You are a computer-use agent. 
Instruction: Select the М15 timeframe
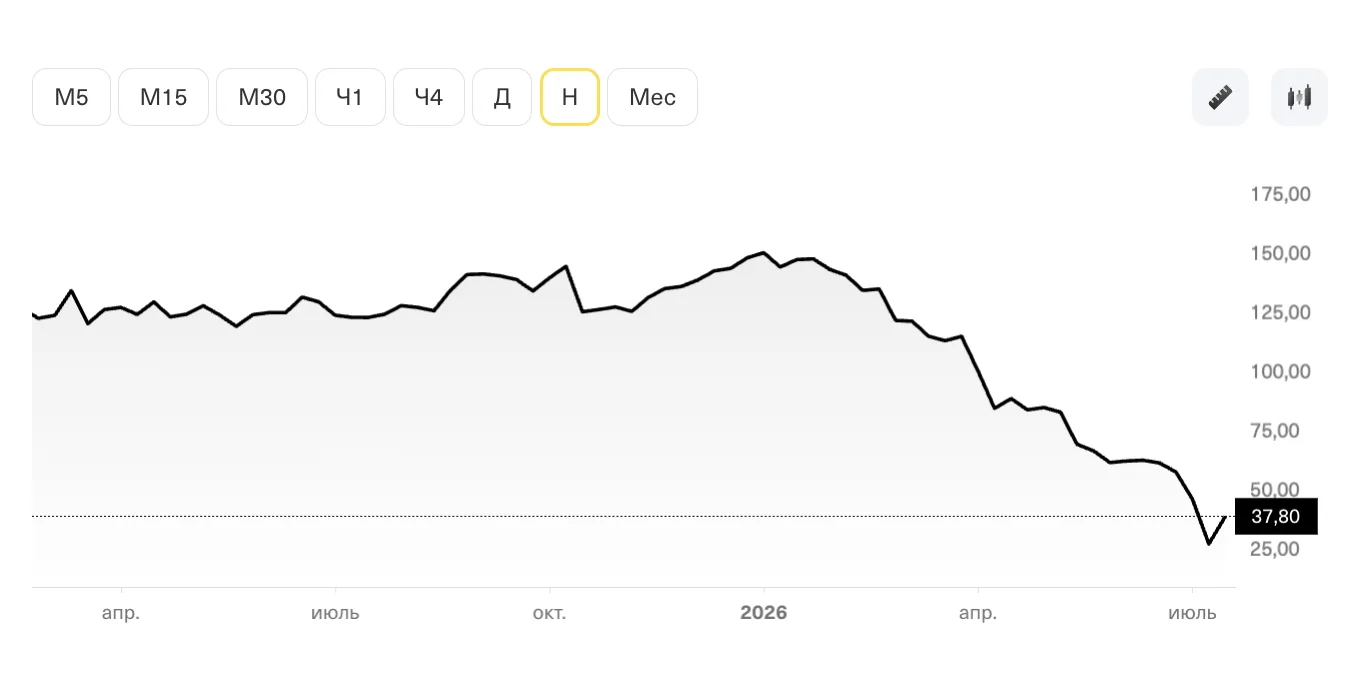point(163,97)
